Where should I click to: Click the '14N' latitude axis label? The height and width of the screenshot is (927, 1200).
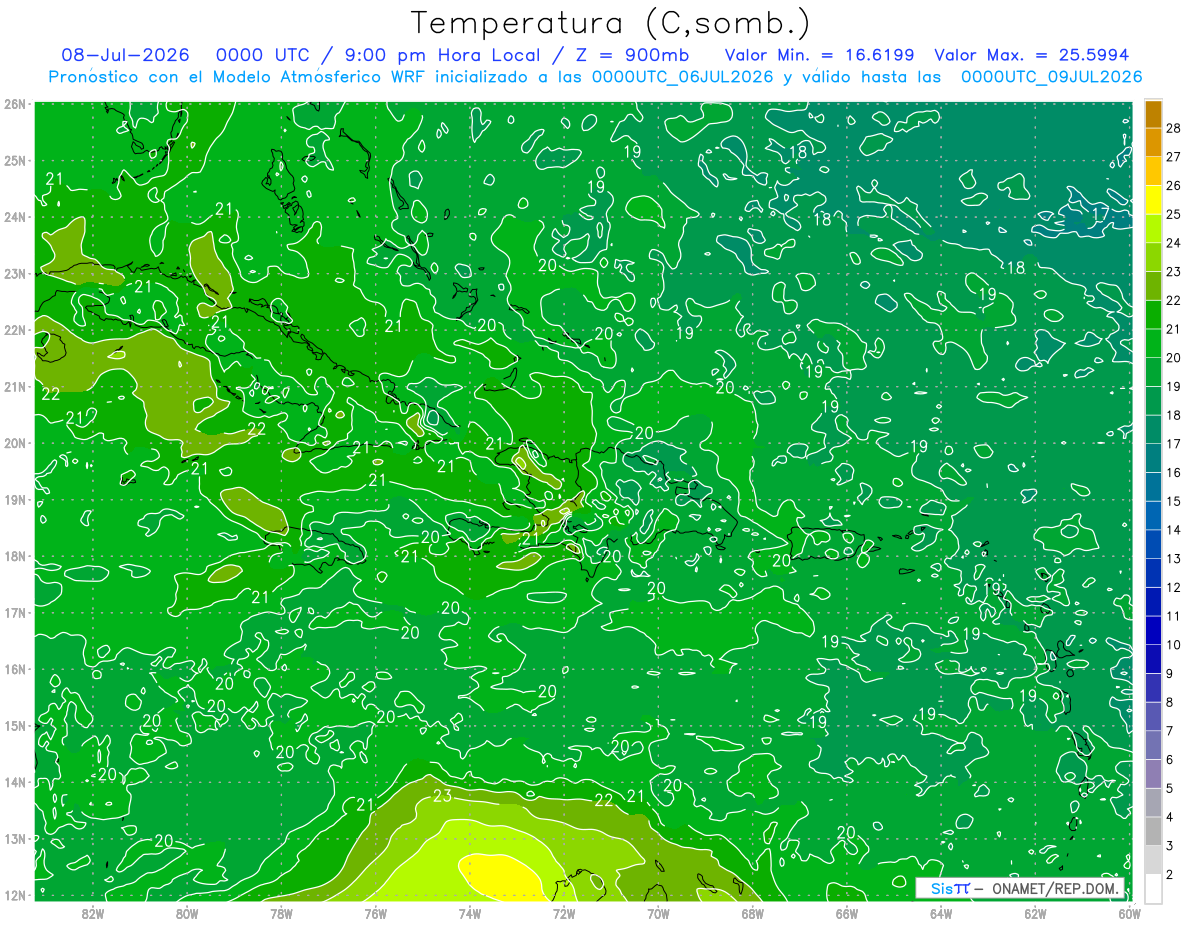coord(17,782)
